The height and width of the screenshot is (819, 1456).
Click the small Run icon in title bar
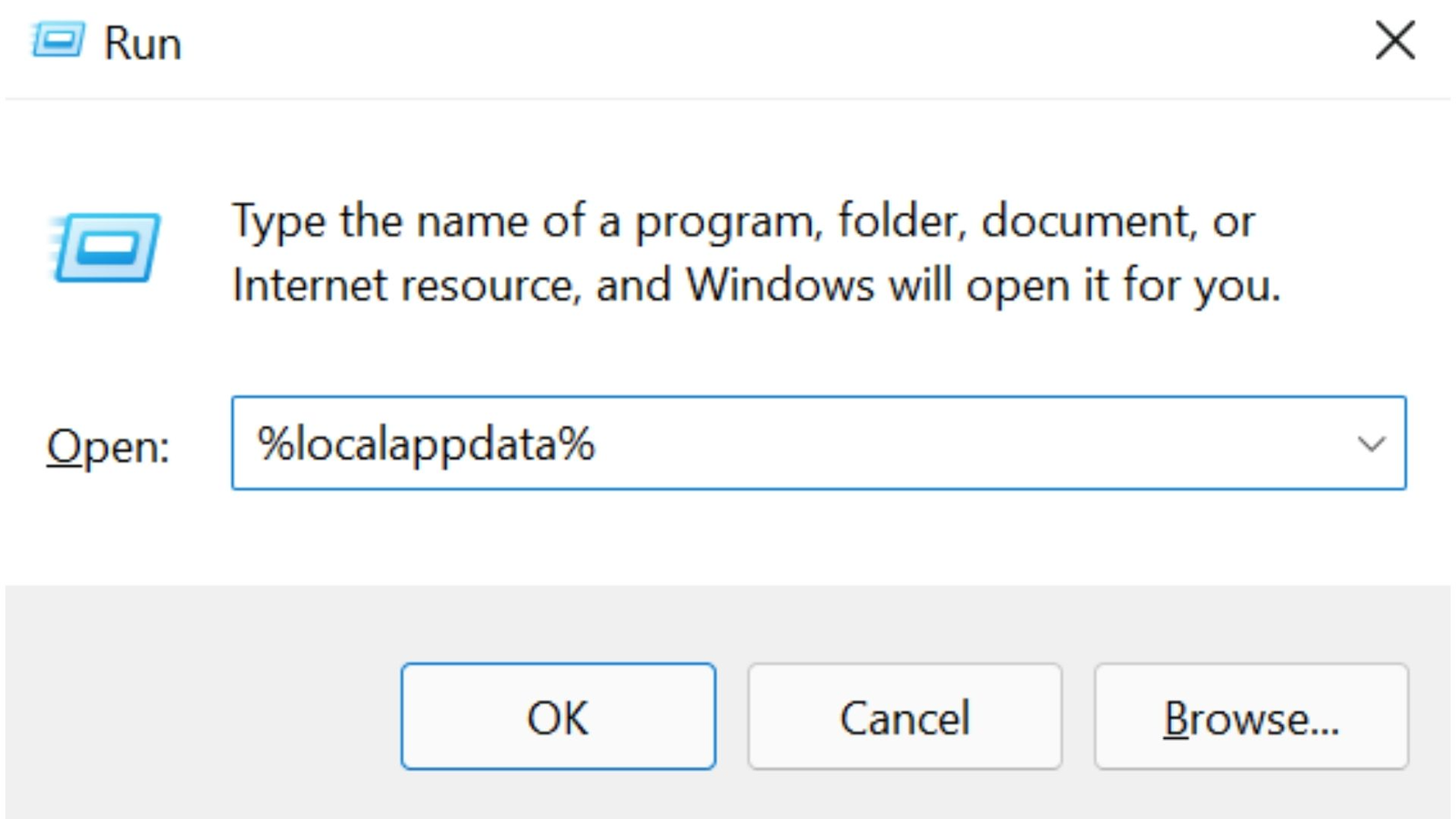pyautogui.click(x=58, y=41)
